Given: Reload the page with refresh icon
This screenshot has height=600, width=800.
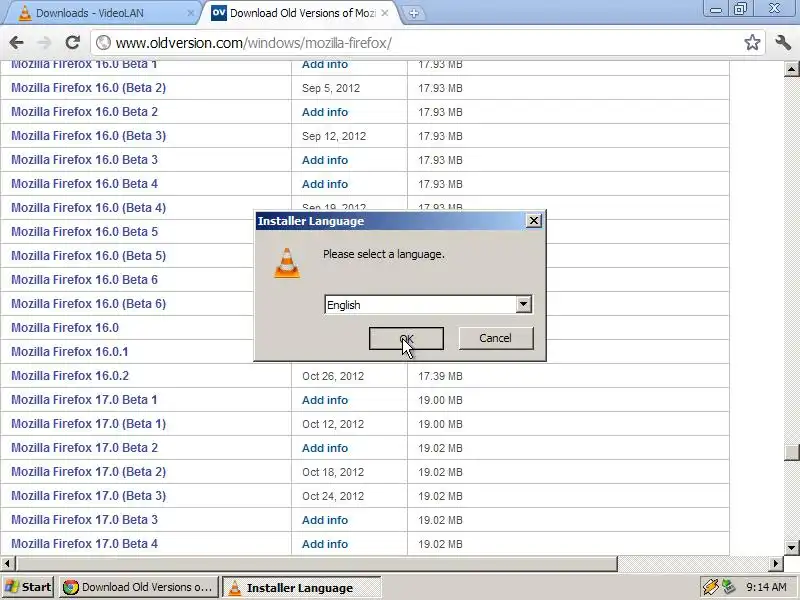Looking at the screenshot, I should pos(73,43).
